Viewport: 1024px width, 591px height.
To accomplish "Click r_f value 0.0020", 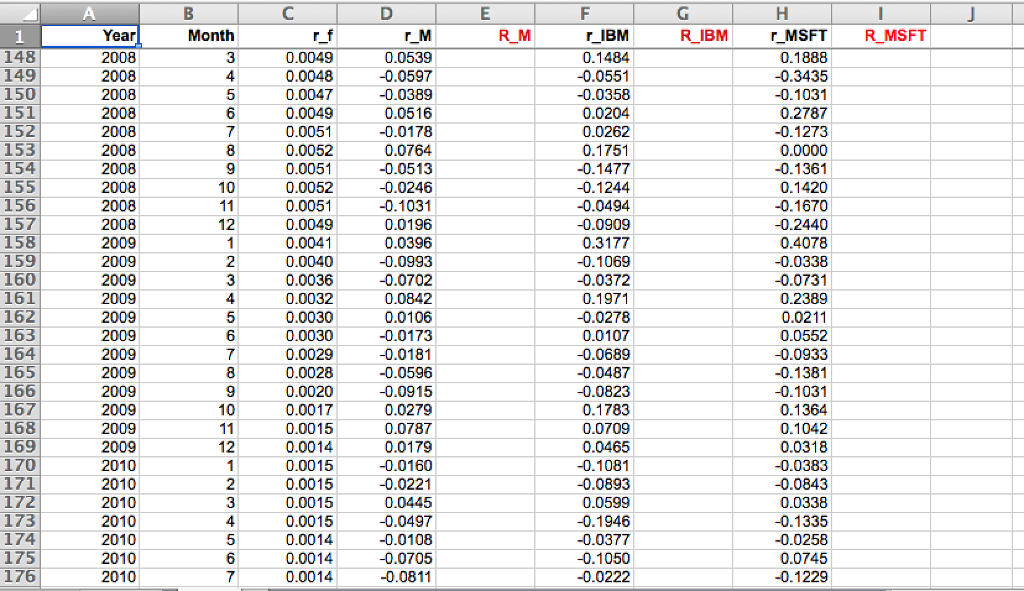I will tap(287, 392).
